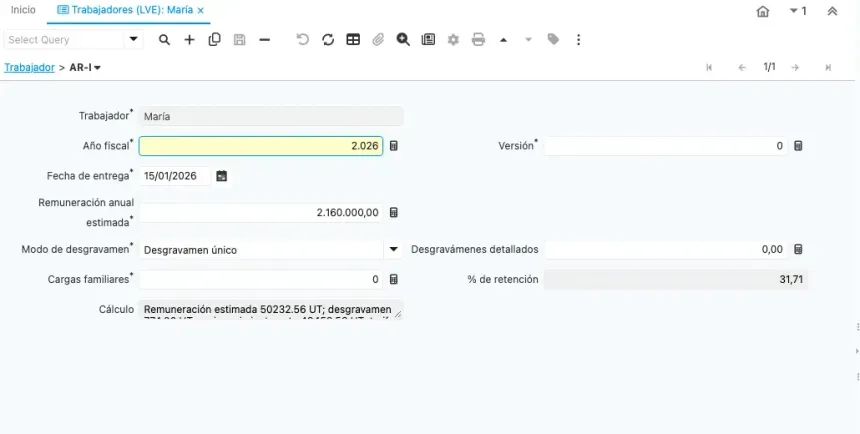The height and width of the screenshot is (434, 860).
Task: Go to previous record arrow
Action: (x=742, y=67)
